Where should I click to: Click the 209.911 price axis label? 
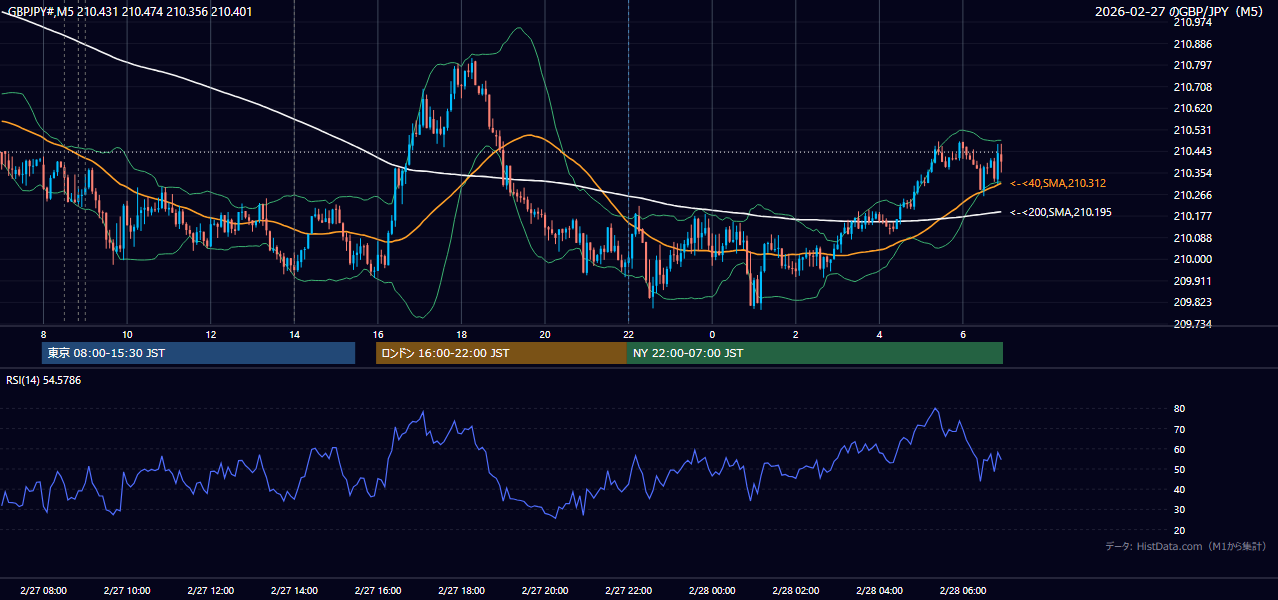tap(1192, 281)
